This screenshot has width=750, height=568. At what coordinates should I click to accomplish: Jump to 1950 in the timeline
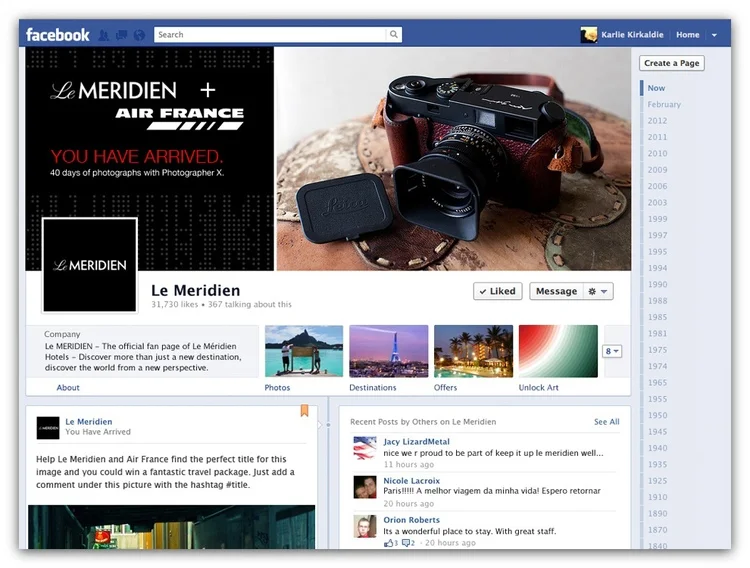click(x=657, y=415)
